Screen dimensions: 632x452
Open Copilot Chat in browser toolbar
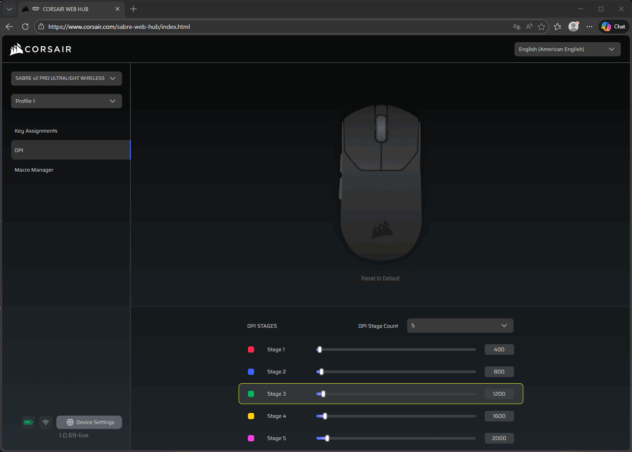point(612,26)
